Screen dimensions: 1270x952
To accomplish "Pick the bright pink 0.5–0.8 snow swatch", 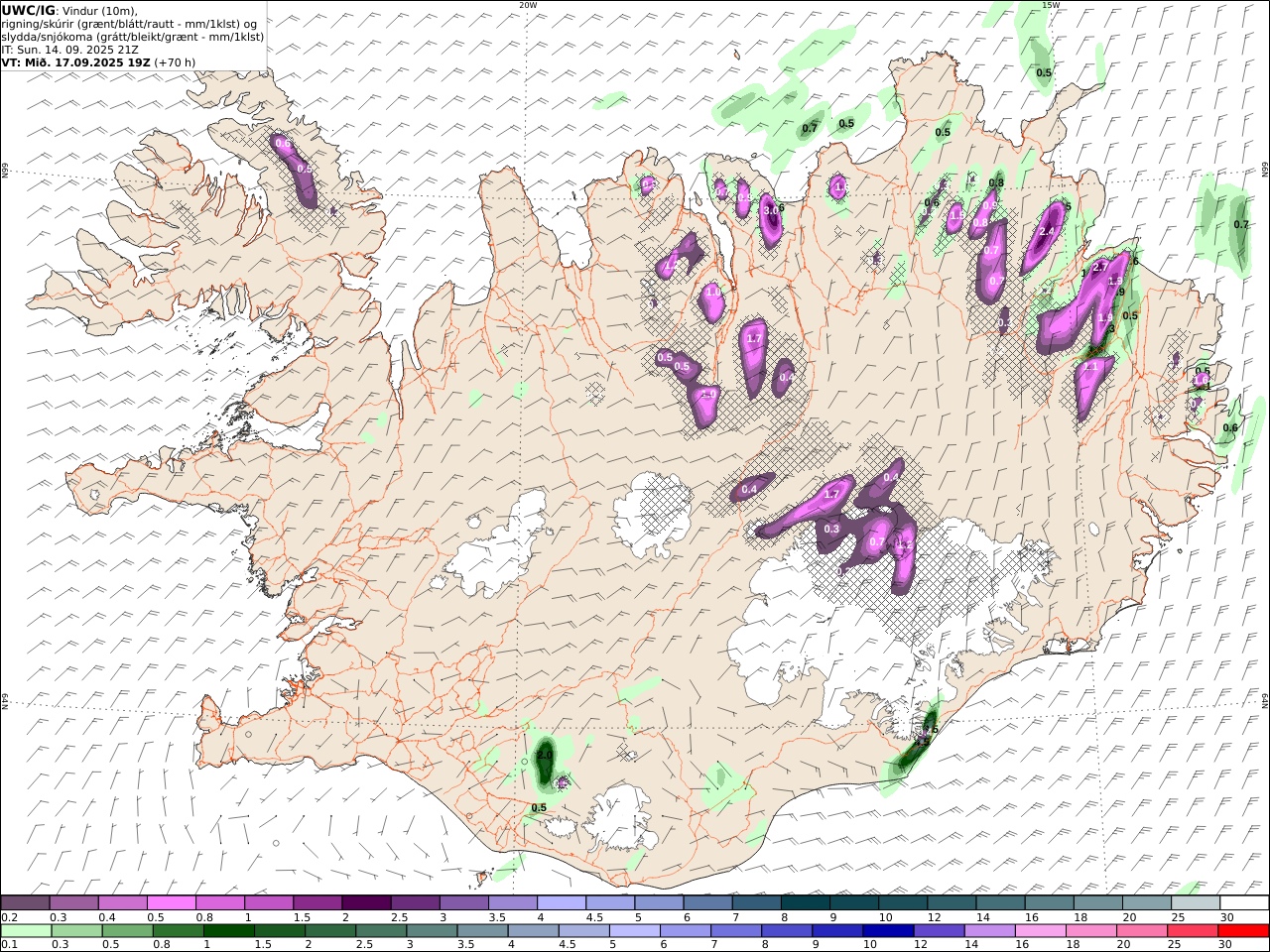I will [x=170, y=903].
